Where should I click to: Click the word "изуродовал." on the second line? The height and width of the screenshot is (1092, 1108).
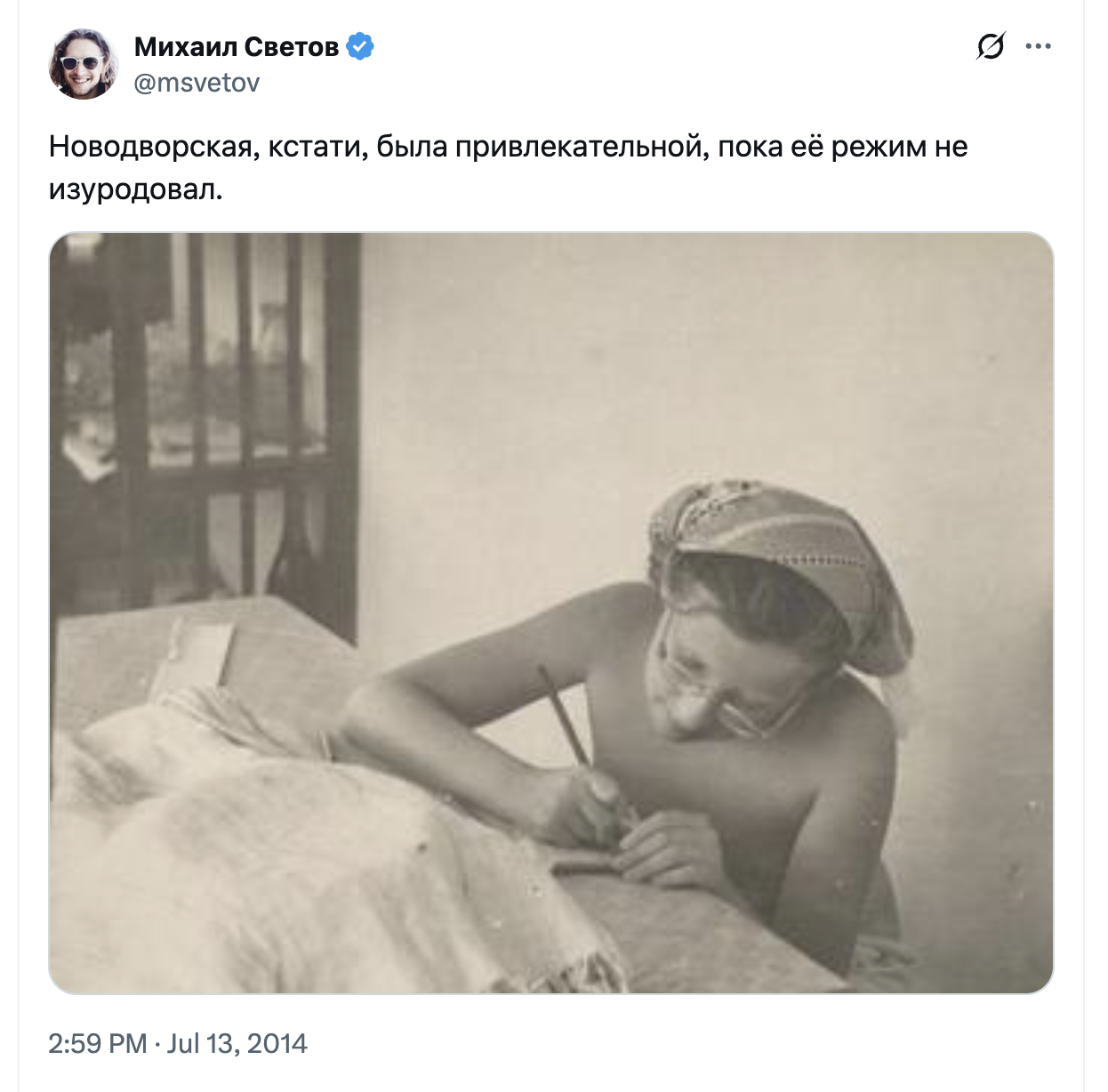click(135, 189)
